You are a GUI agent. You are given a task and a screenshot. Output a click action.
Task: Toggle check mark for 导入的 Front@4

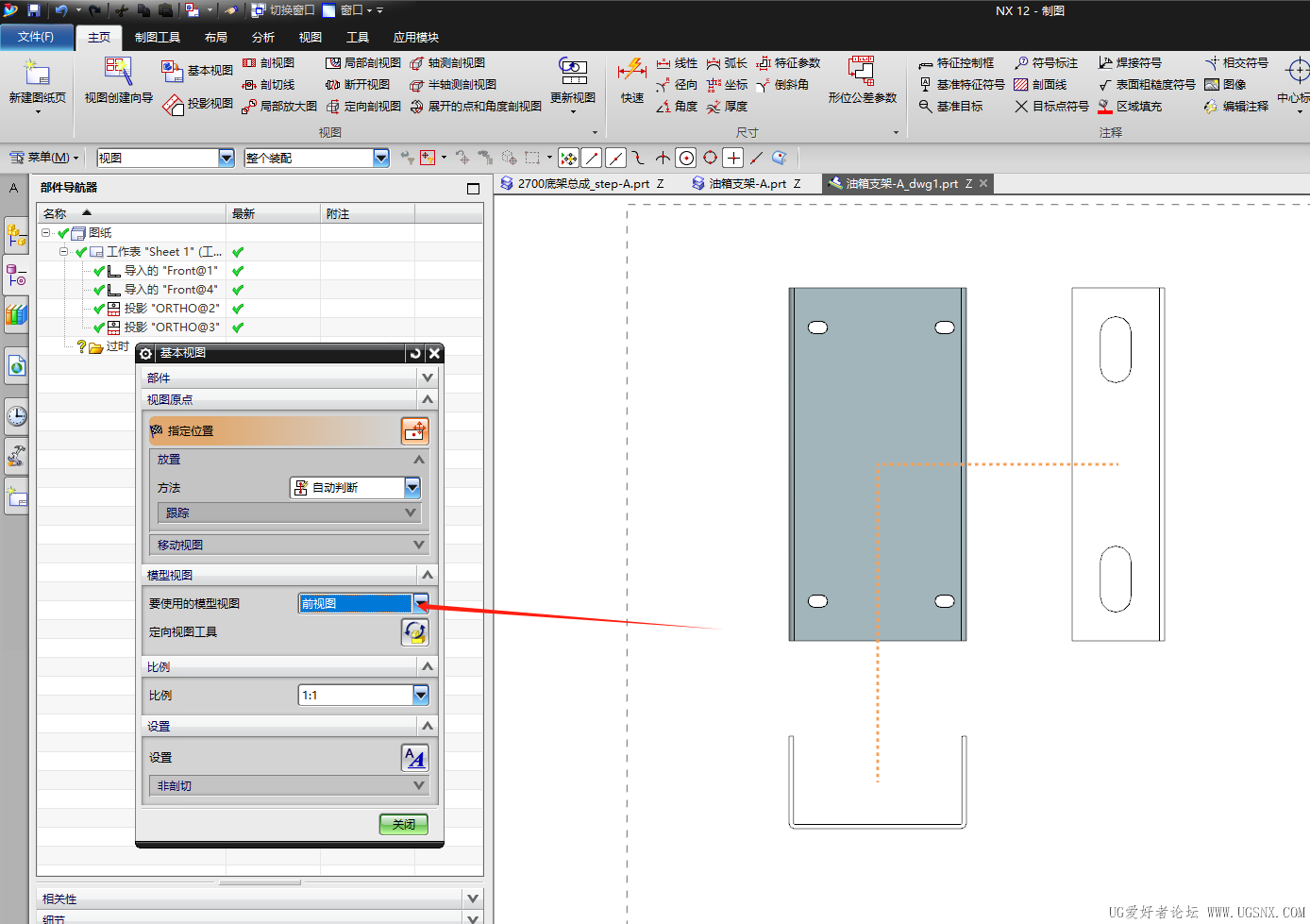click(x=99, y=290)
